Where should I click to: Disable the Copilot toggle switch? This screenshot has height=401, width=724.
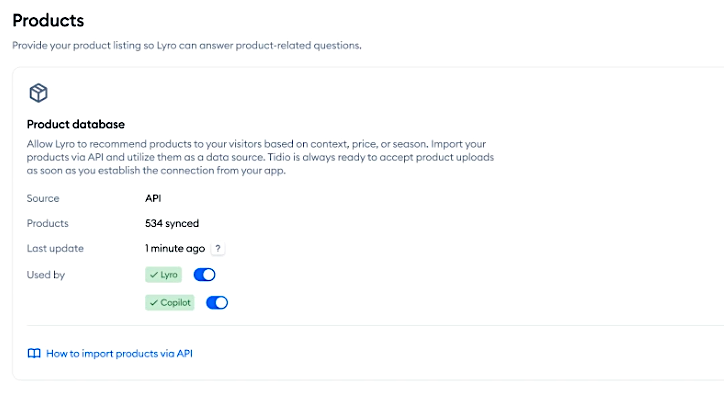pos(217,303)
